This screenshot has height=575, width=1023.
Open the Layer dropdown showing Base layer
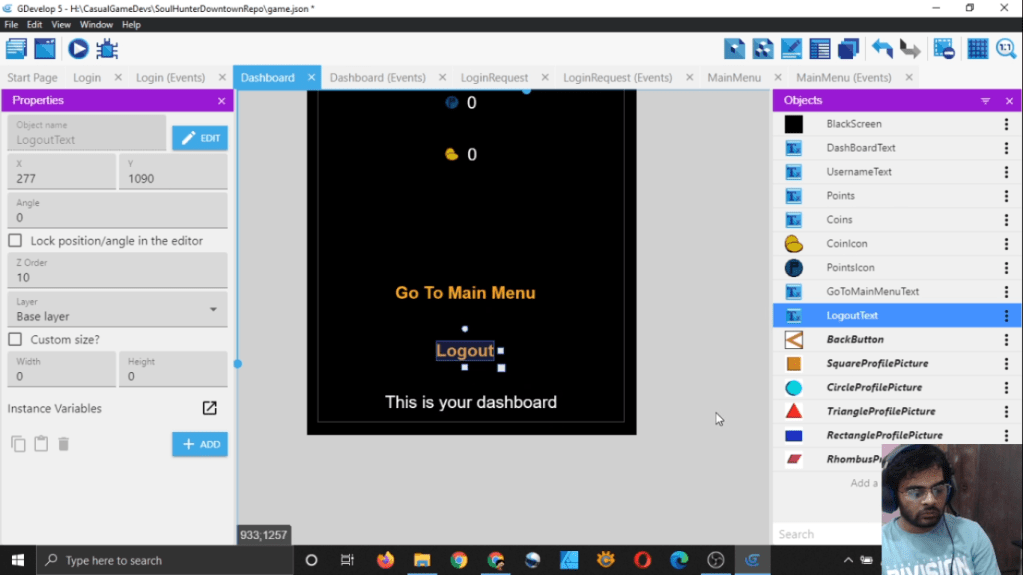tap(117, 310)
